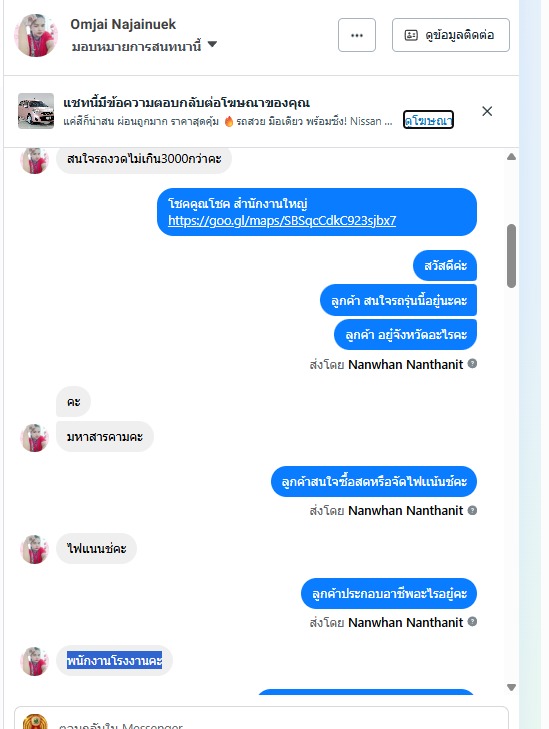
Task: Click the chat scrollbar thumb
Action: click(x=511, y=256)
